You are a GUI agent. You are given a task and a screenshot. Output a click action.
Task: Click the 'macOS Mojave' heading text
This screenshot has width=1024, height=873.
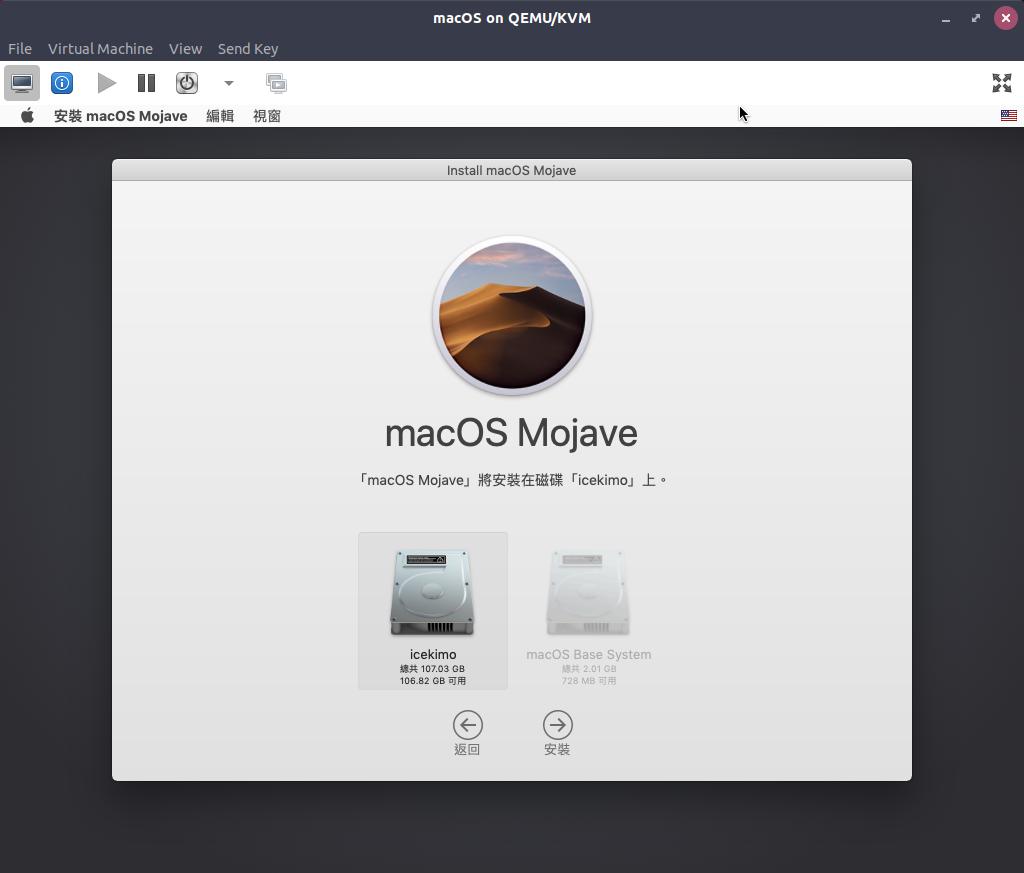(511, 433)
